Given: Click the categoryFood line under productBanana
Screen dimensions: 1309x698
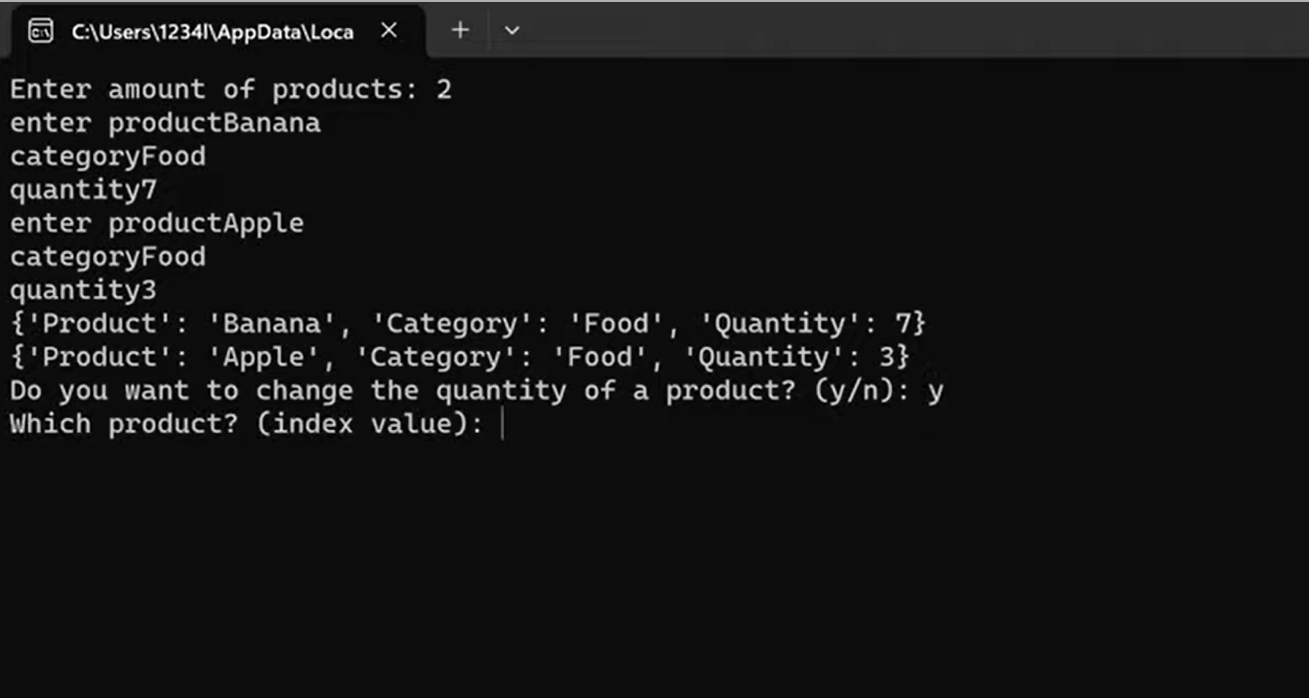Looking at the screenshot, I should (107, 157).
